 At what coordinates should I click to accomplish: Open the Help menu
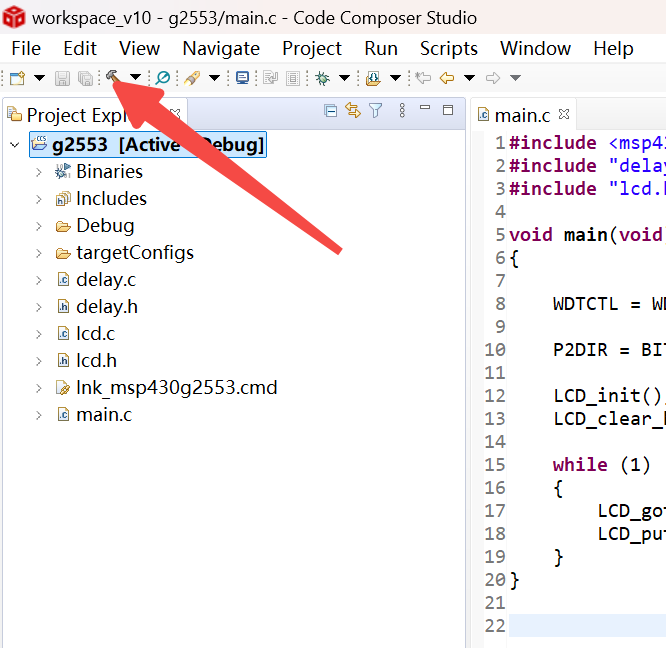click(613, 48)
